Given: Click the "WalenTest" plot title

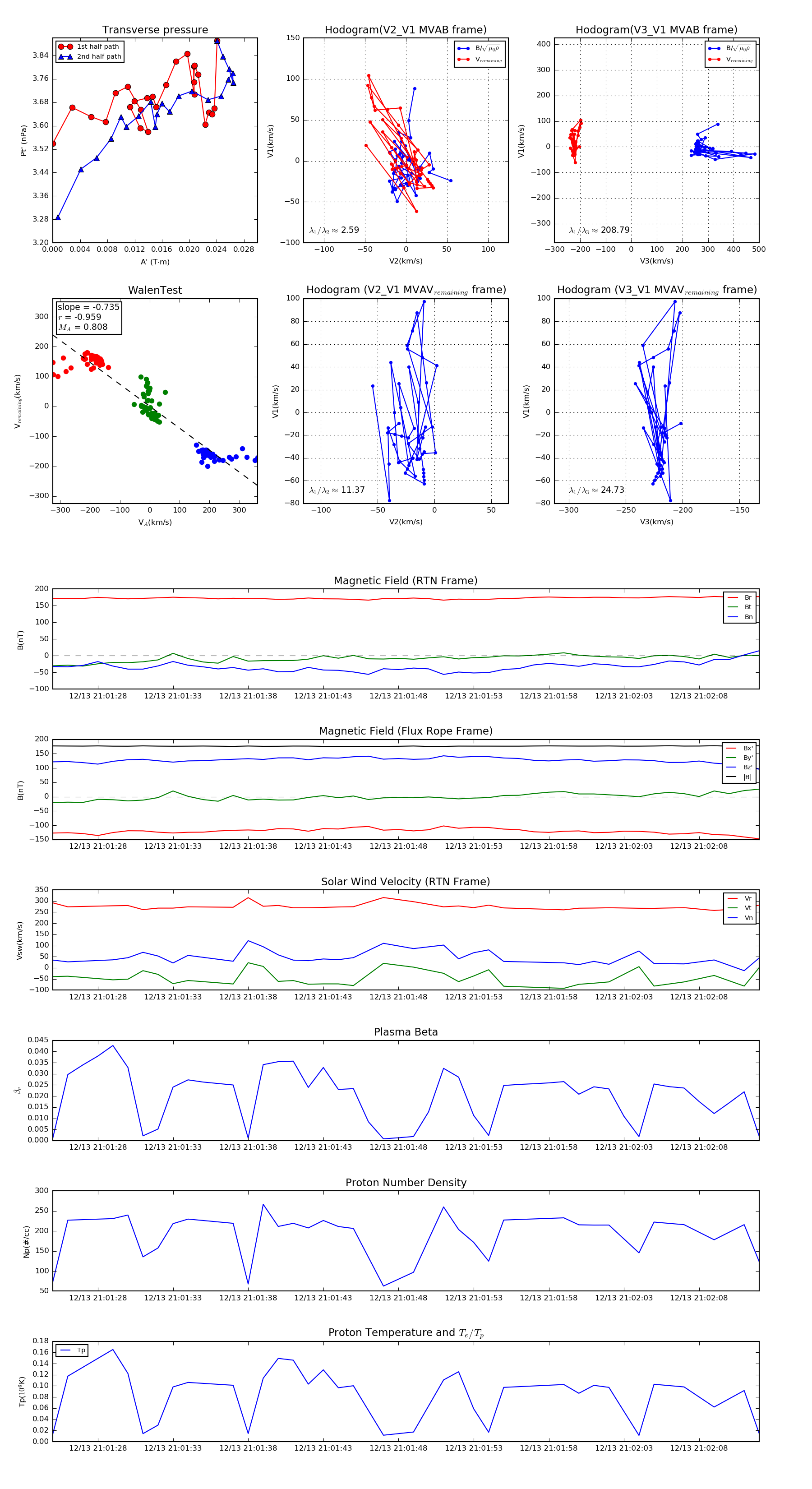Looking at the screenshot, I should pos(155,290).
